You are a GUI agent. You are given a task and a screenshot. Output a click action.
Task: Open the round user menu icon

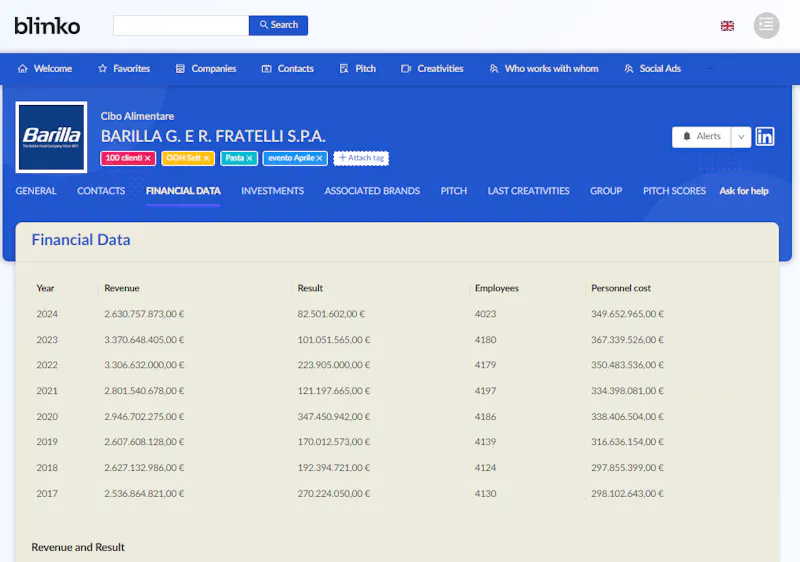766,25
